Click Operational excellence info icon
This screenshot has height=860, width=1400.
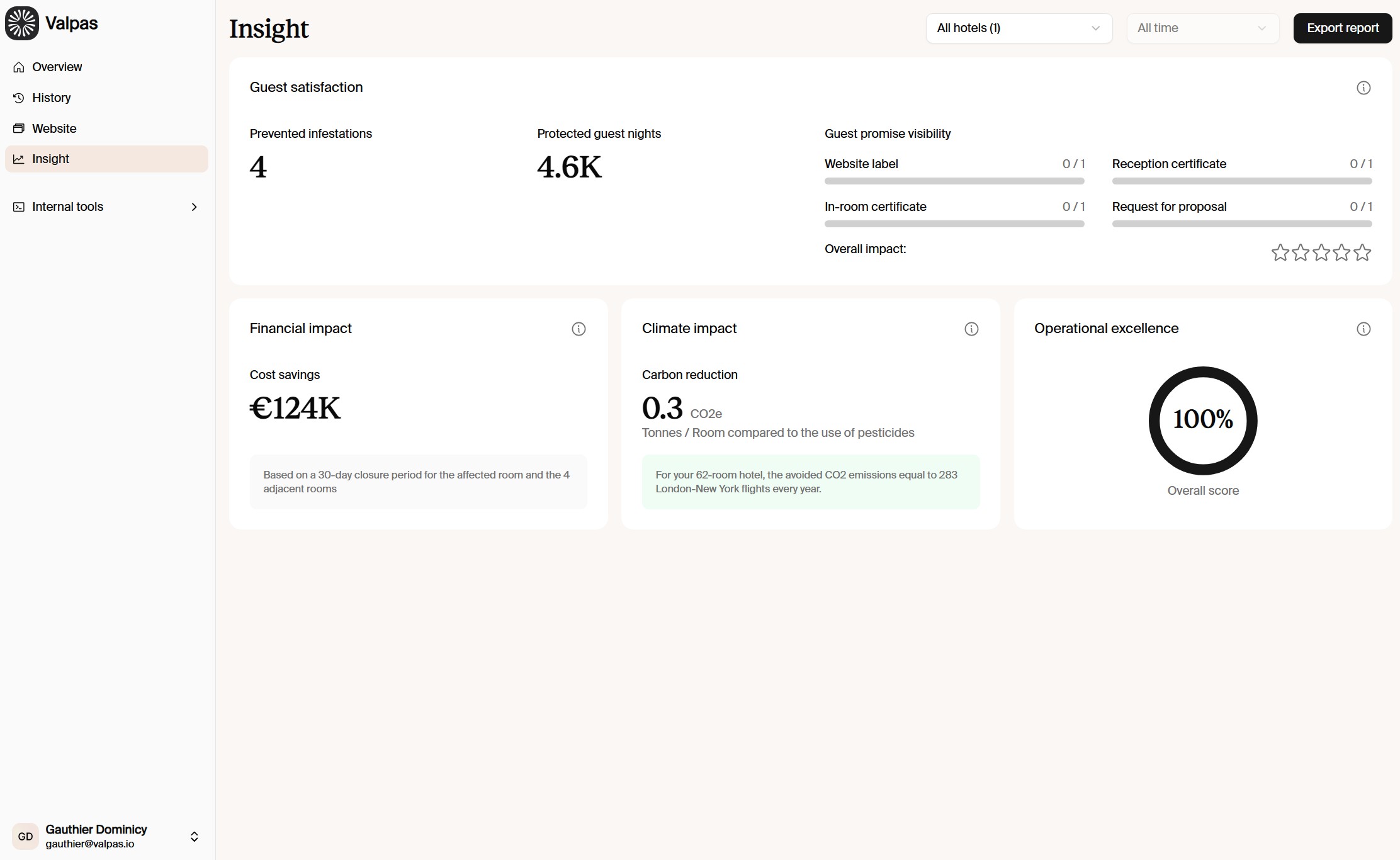pos(1363,329)
